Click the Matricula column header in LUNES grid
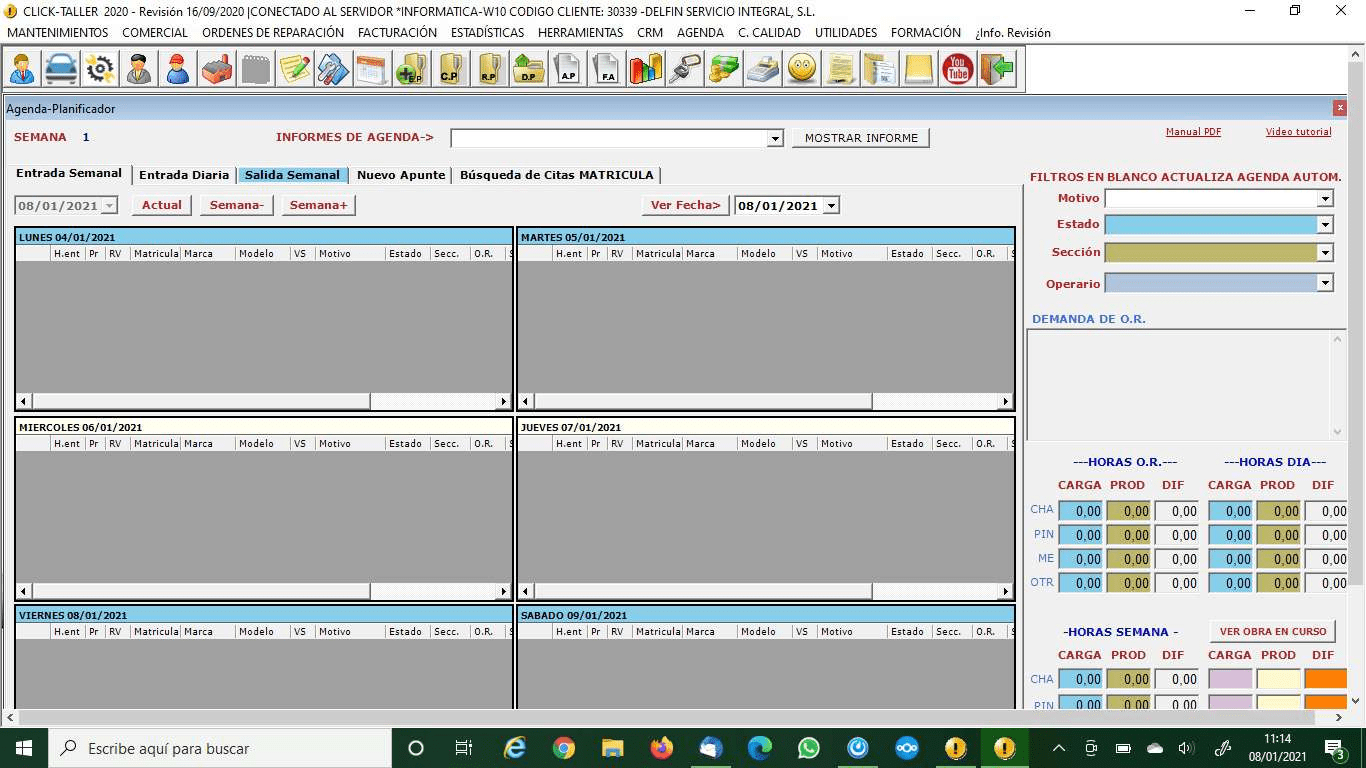Screen dimensions: 1366x768 (x=156, y=254)
